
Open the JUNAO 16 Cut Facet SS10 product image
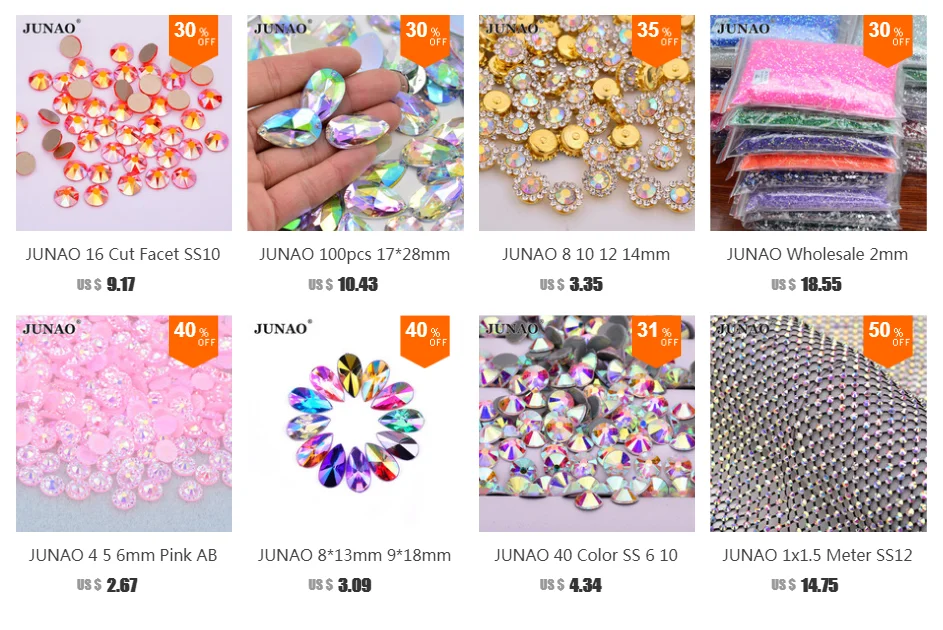[x=124, y=123]
